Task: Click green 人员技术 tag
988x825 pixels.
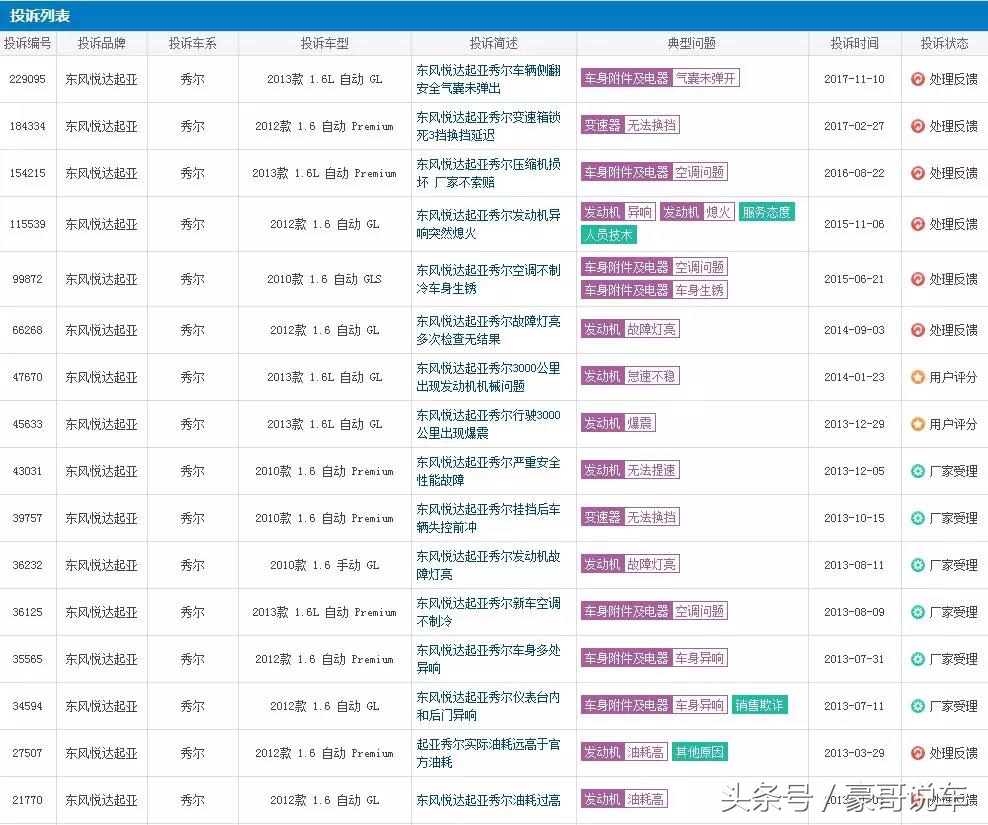Action: click(608, 235)
